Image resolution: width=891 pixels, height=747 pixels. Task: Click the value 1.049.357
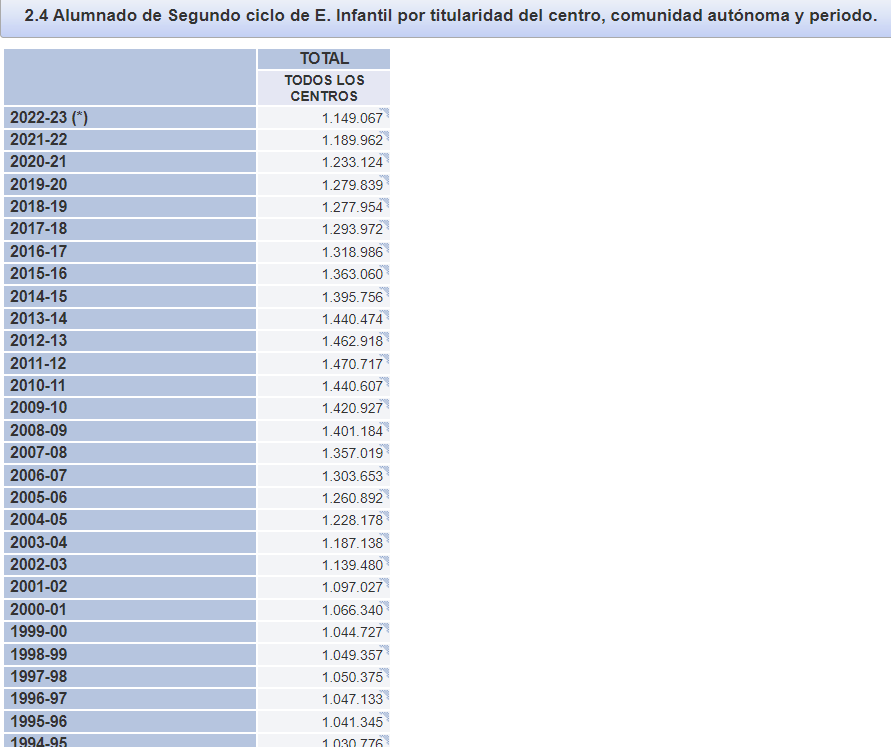353,655
